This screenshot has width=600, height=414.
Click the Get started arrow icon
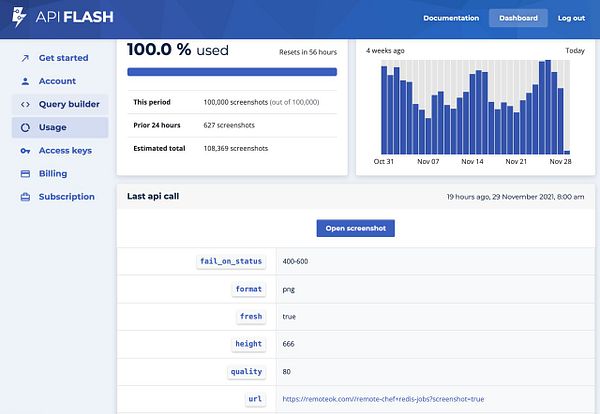(x=25, y=58)
